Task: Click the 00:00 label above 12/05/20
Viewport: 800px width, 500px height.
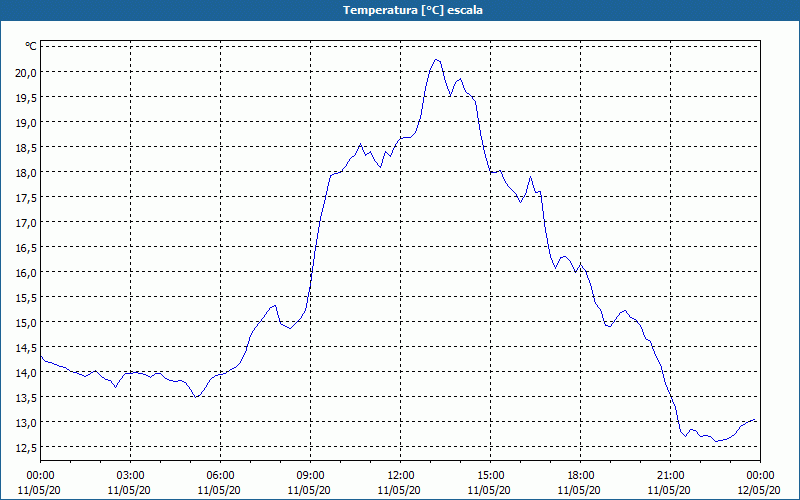Action: (x=760, y=475)
